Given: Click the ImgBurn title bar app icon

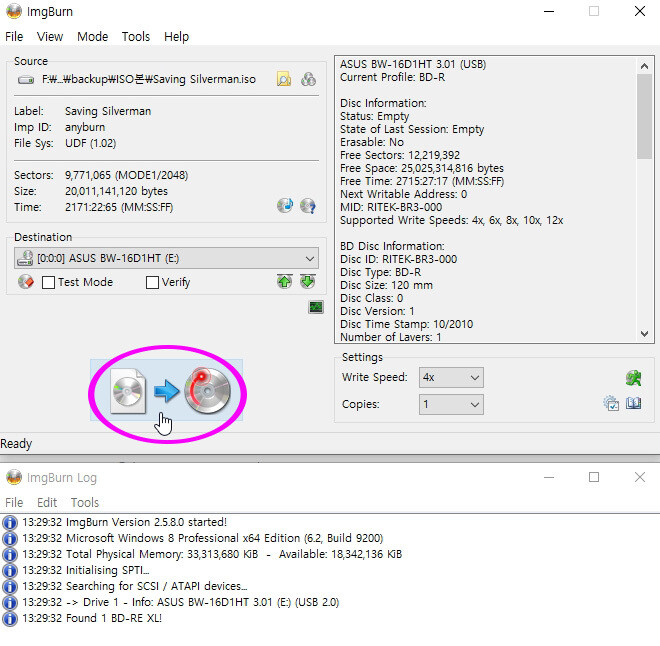Looking at the screenshot, I should click(x=14, y=11).
